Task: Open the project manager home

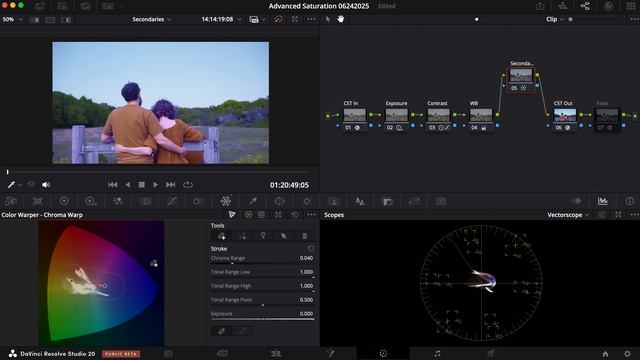Action: click(x=605, y=353)
